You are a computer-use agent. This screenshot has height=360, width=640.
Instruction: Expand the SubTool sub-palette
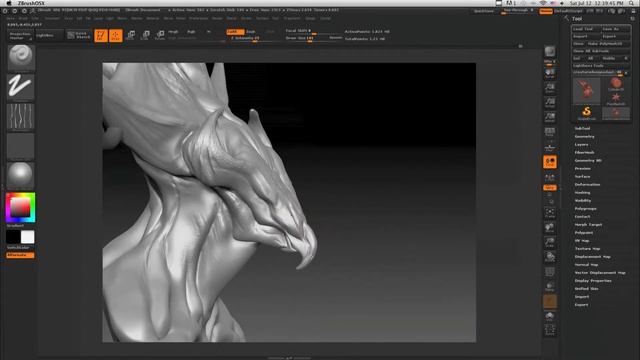pos(582,128)
